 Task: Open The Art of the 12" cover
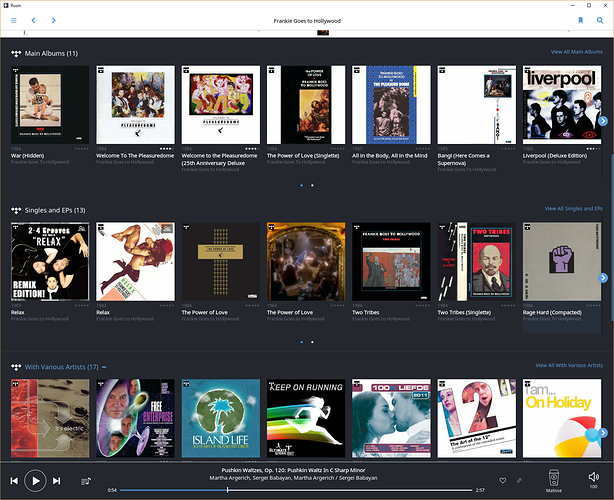click(477, 418)
